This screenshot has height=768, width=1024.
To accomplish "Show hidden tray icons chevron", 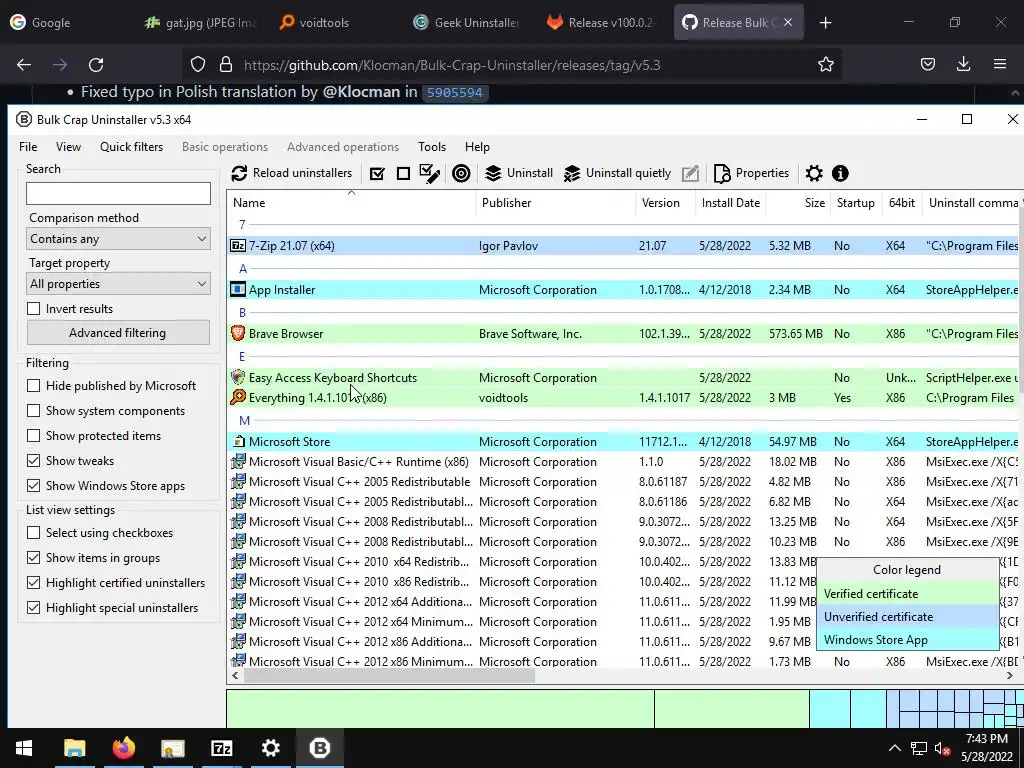I will coord(895,748).
